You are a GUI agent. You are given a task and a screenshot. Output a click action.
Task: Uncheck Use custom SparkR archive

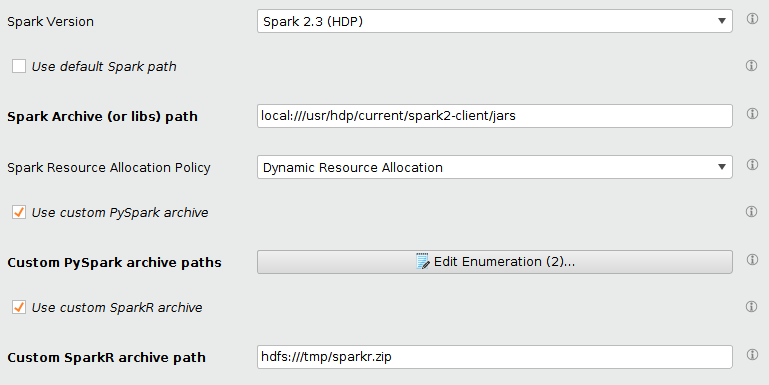pos(19,308)
